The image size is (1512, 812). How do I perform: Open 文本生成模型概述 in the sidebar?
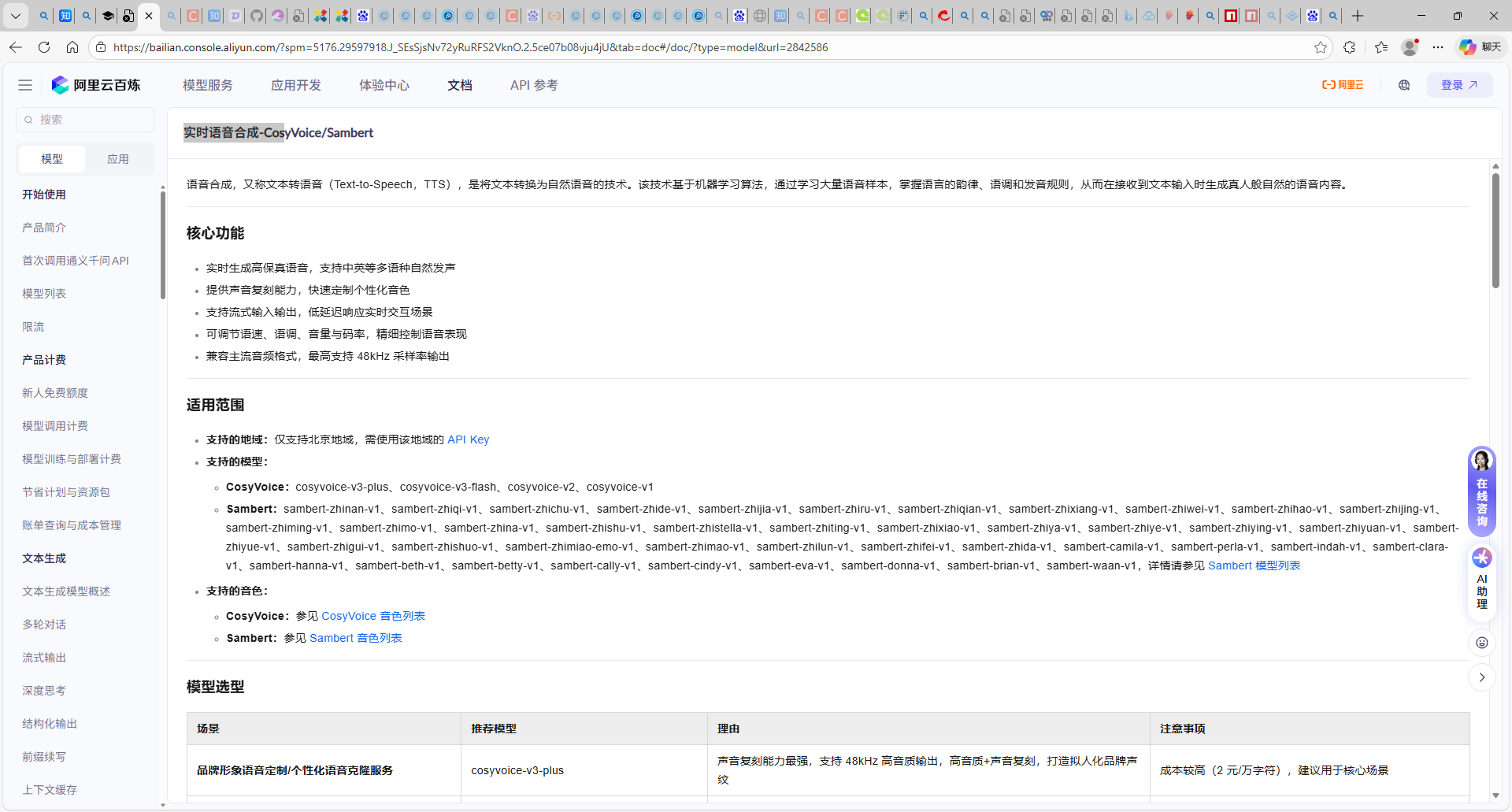click(66, 591)
